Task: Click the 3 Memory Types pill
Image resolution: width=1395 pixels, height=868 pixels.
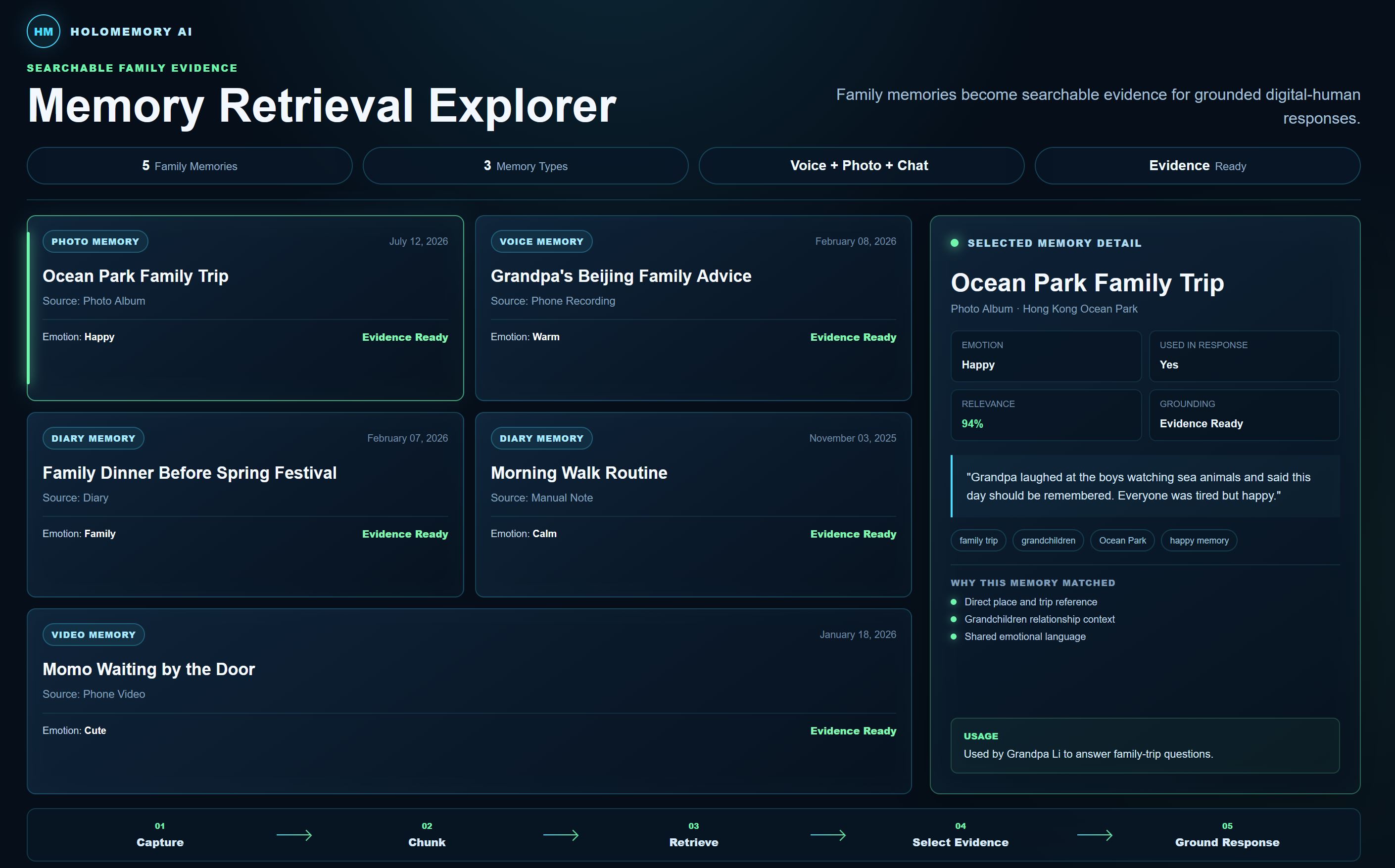Action: tap(526, 166)
